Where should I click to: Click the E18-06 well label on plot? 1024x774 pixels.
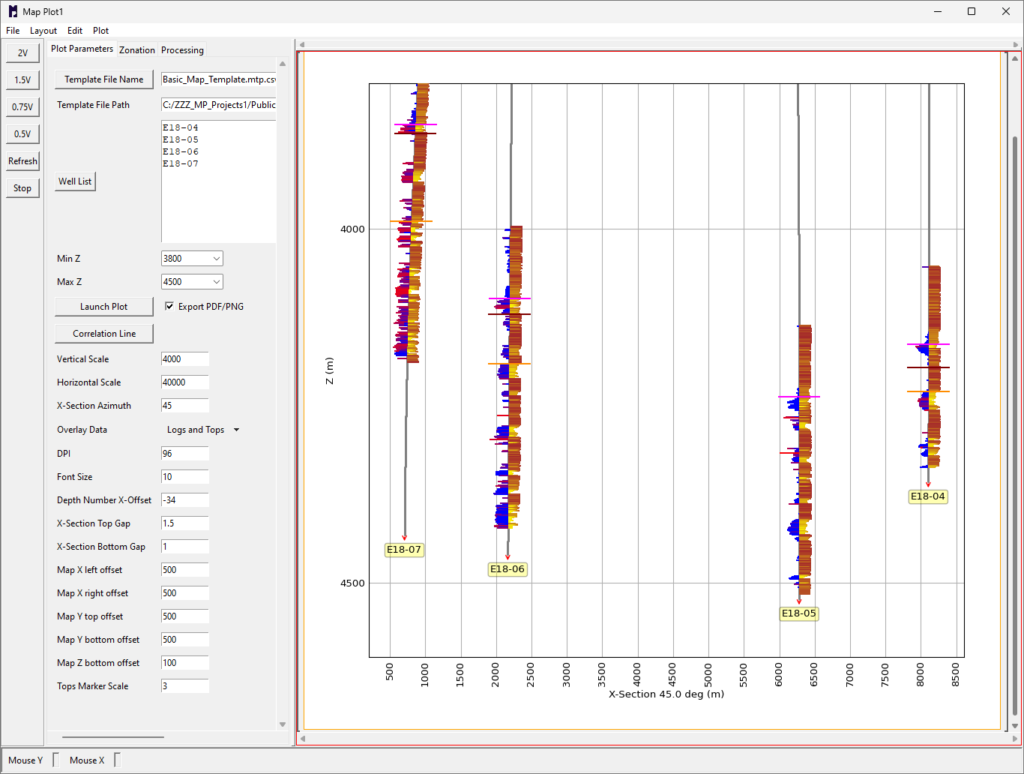click(507, 569)
